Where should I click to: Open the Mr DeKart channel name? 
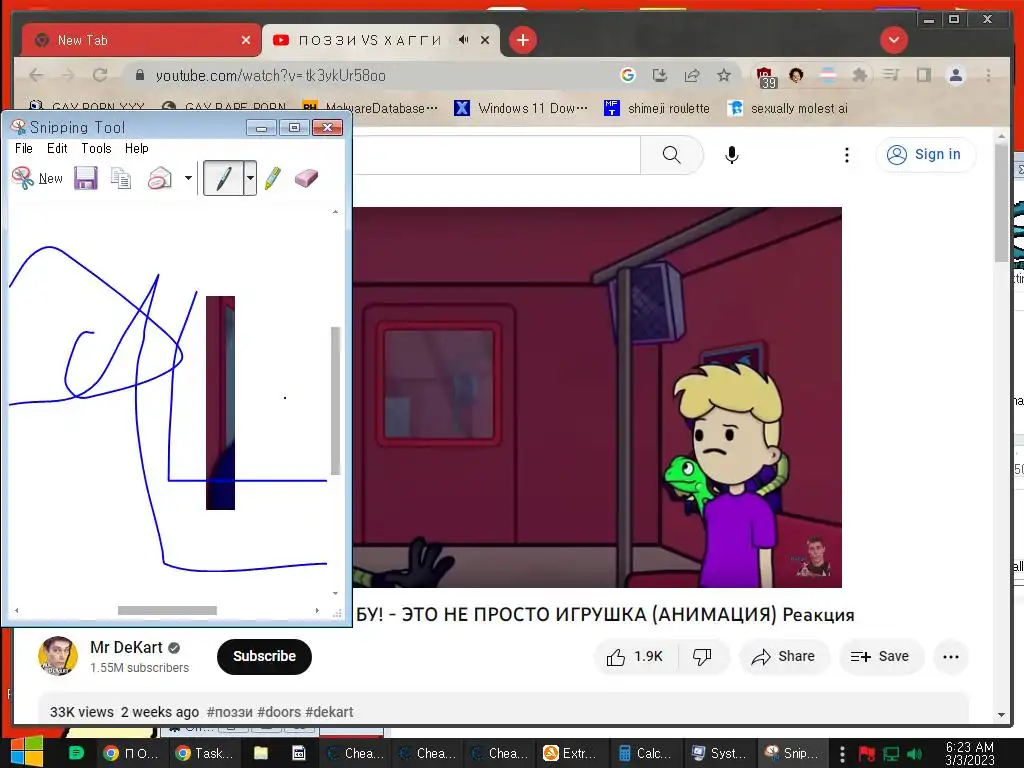[x=126, y=647]
